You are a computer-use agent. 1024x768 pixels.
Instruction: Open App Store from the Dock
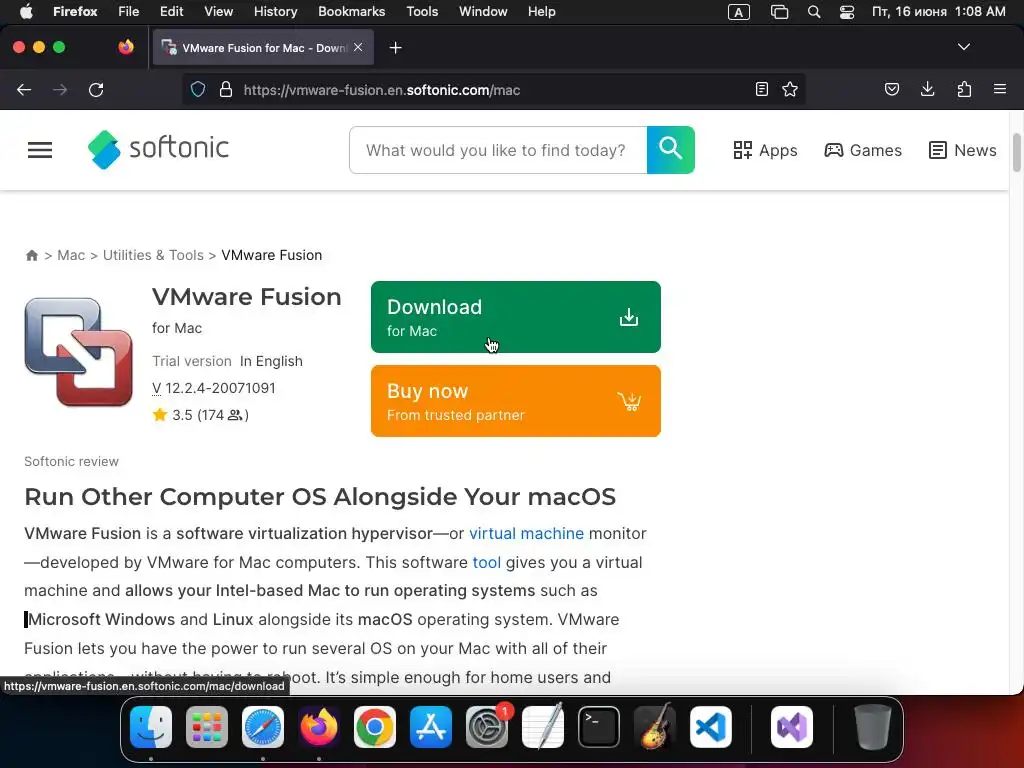(430, 727)
